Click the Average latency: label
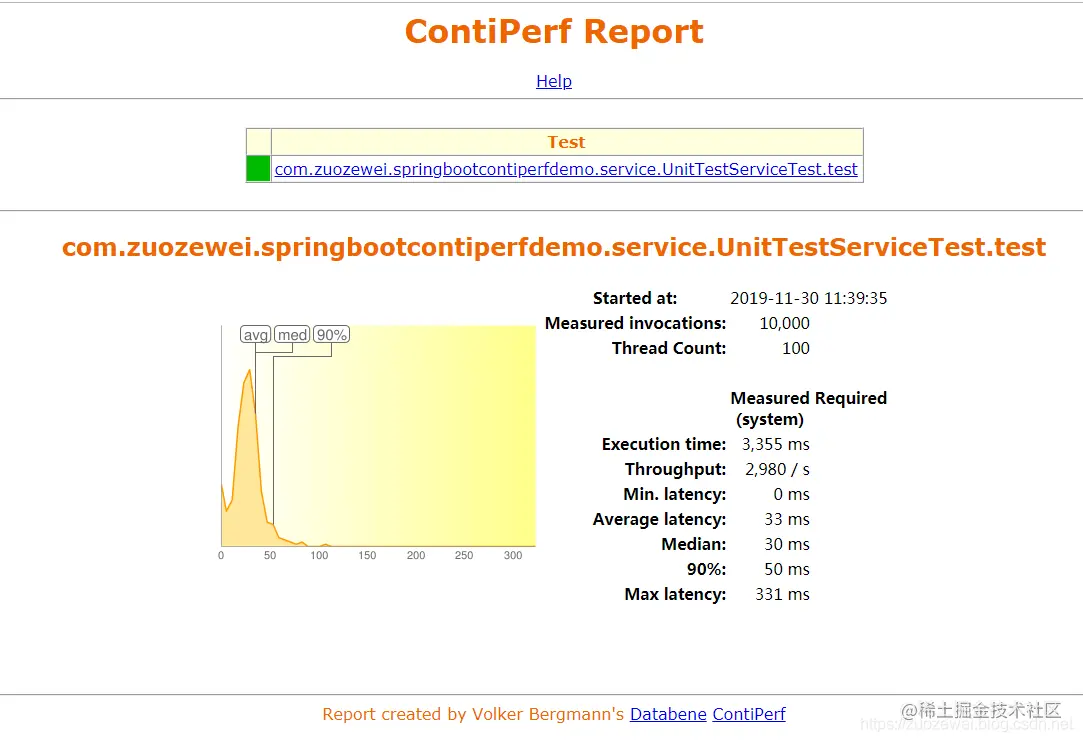 660,519
